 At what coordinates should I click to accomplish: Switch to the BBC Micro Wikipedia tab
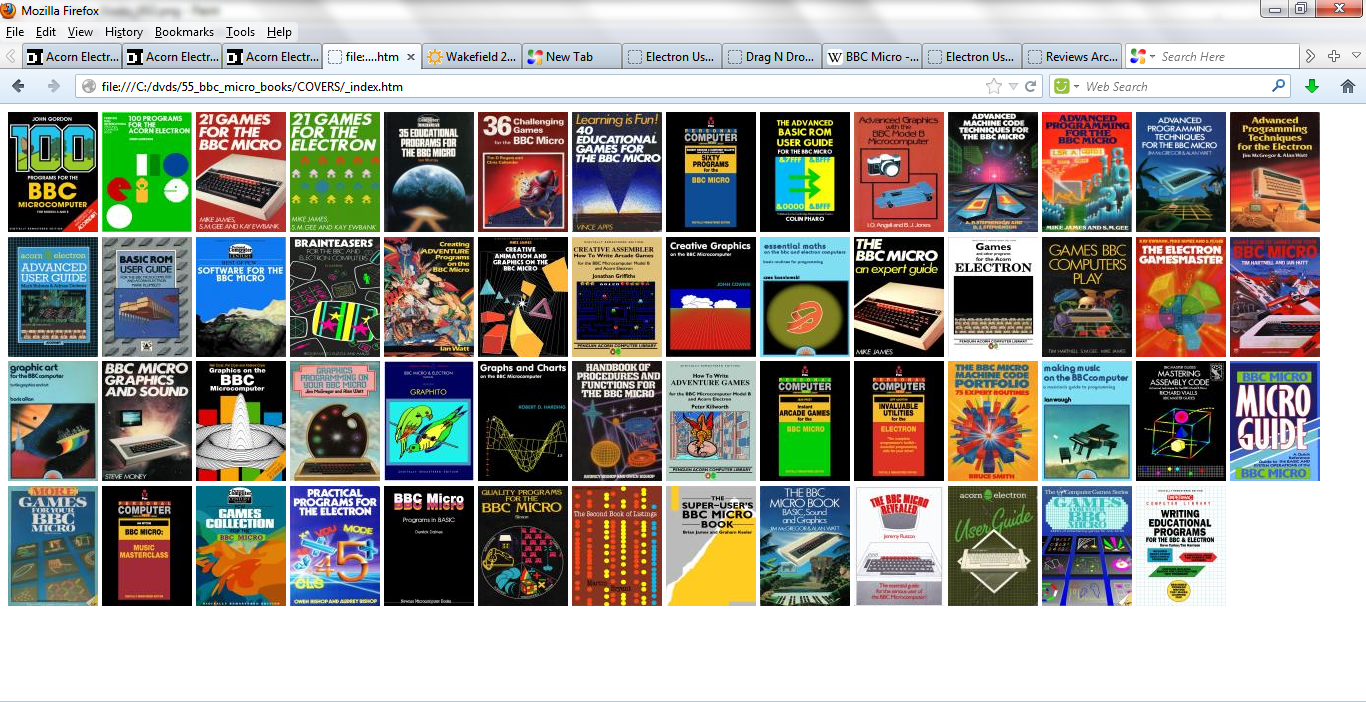coord(872,57)
